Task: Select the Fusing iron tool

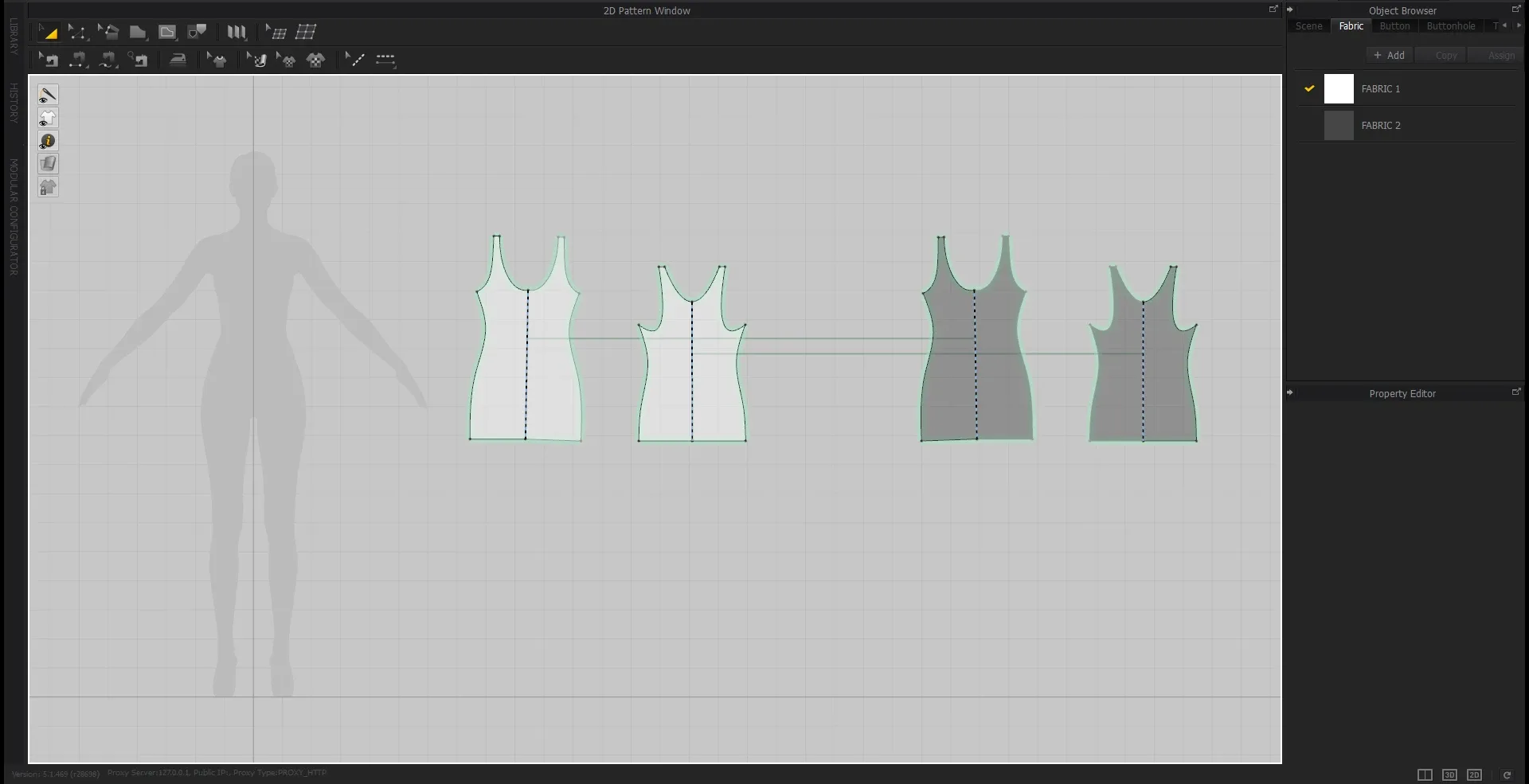Action: tap(178, 60)
